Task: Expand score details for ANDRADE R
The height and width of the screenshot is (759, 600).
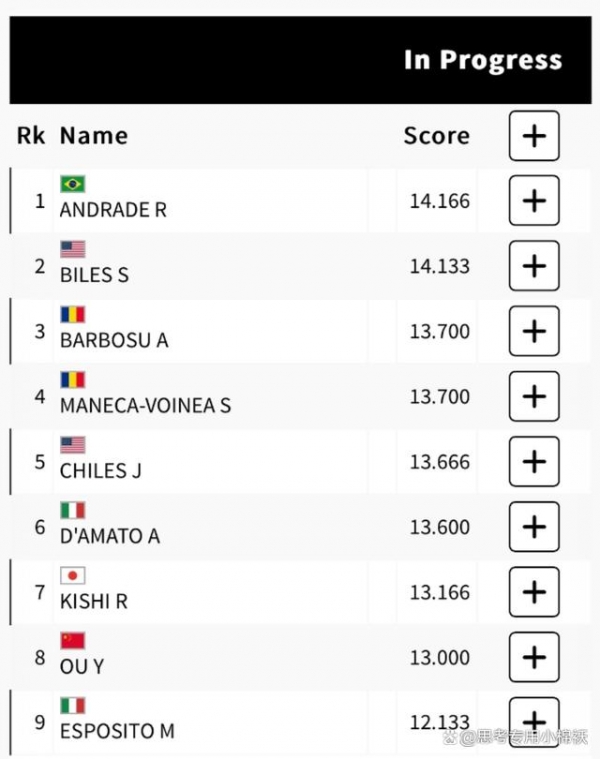Action: tap(534, 201)
